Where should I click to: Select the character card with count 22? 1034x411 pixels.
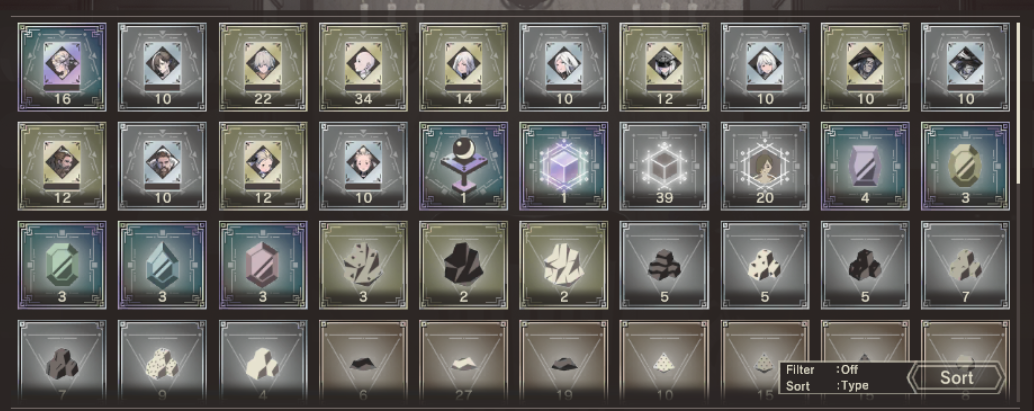tap(263, 67)
